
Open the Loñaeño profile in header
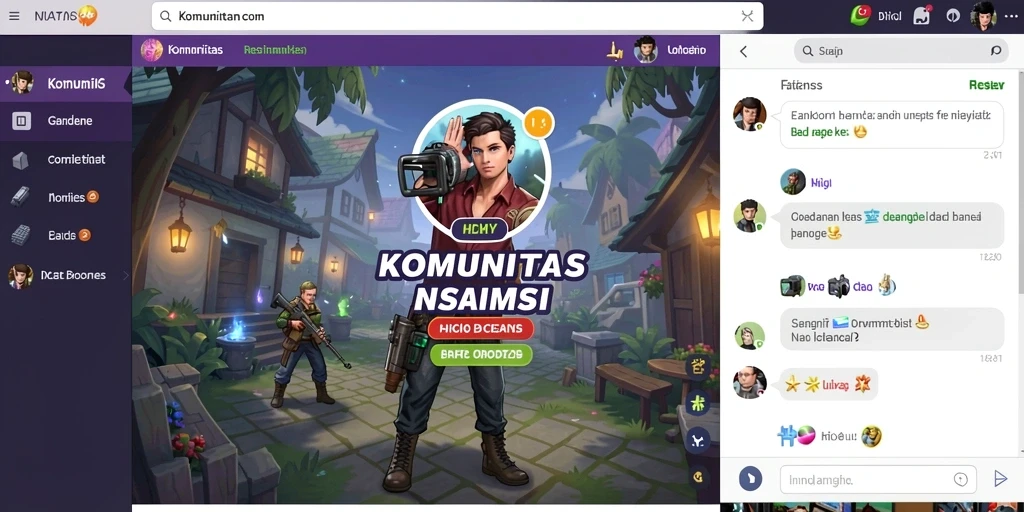[x=671, y=50]
